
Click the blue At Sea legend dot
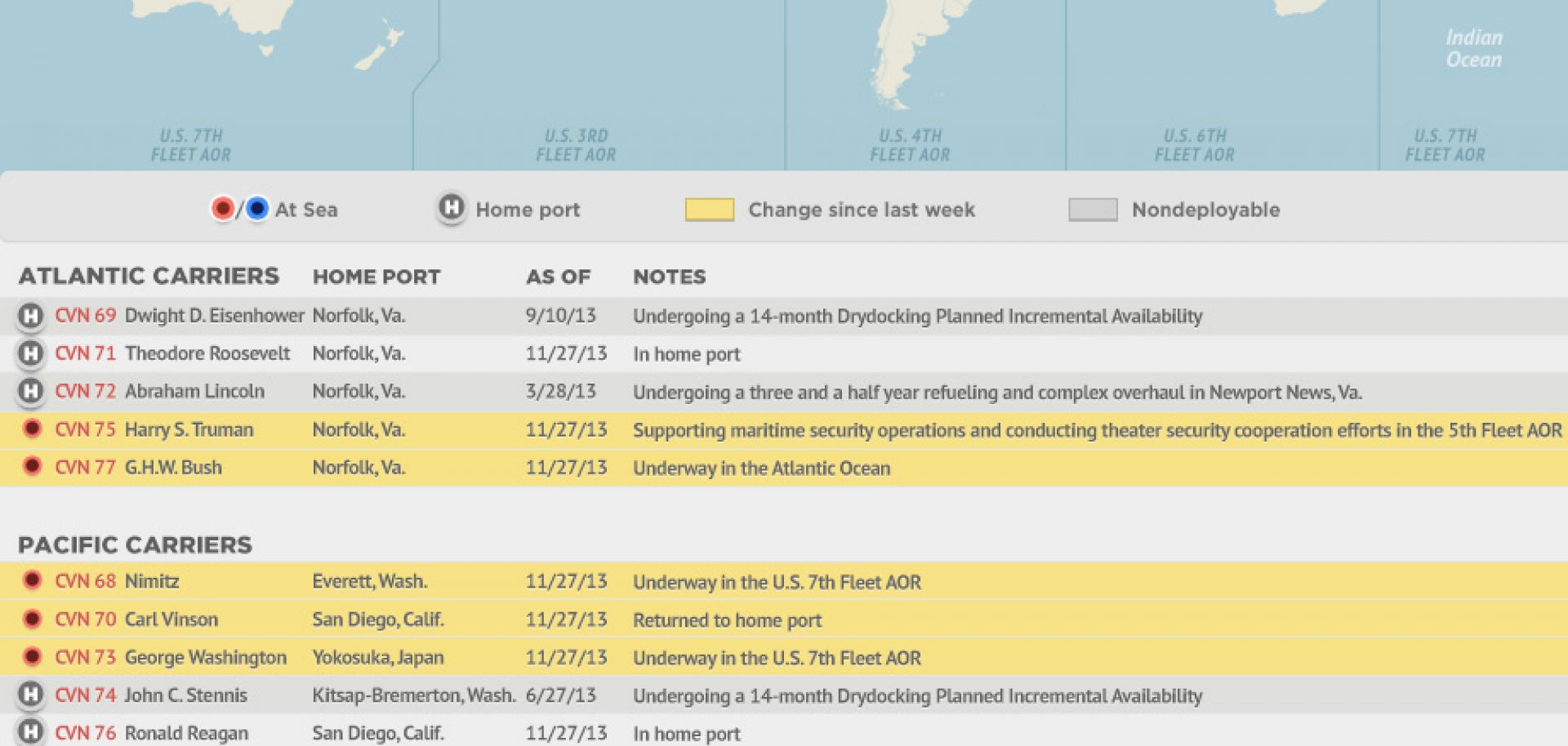point(256,209)
